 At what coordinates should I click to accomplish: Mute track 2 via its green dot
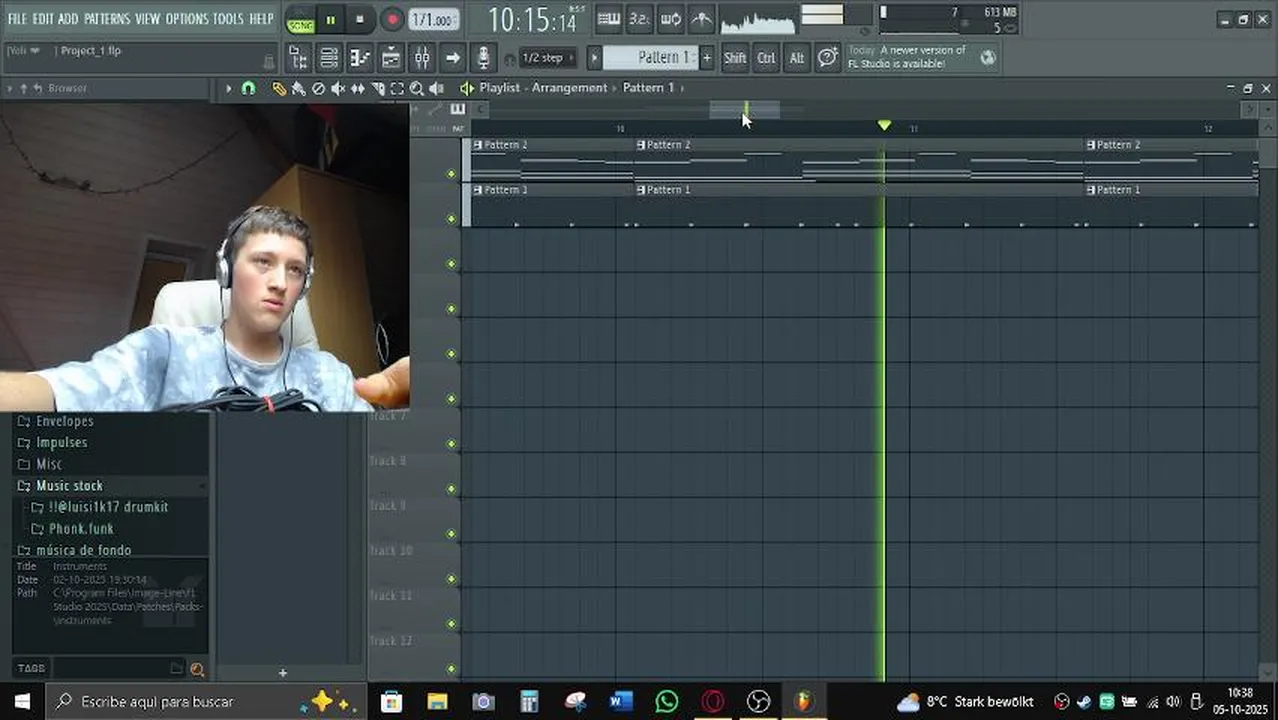tap(451, 219)
